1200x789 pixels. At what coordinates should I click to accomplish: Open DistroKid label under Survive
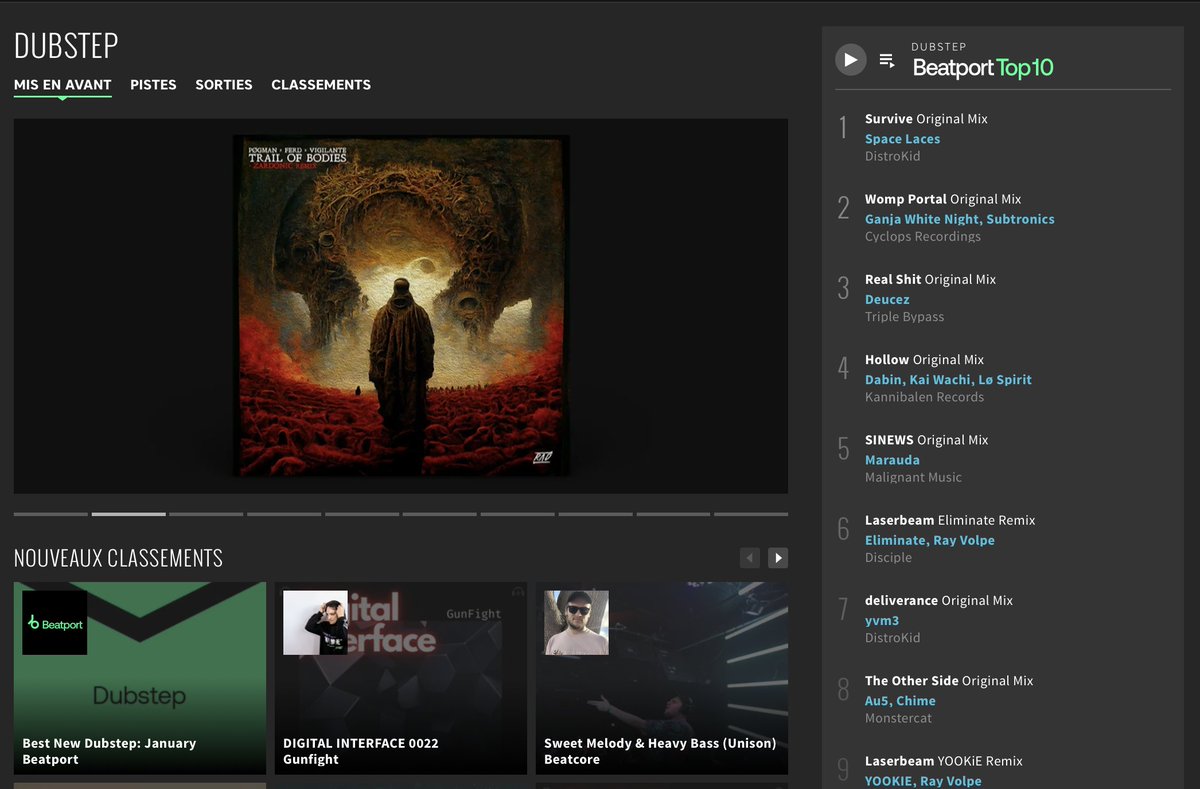tap(892, 156)
